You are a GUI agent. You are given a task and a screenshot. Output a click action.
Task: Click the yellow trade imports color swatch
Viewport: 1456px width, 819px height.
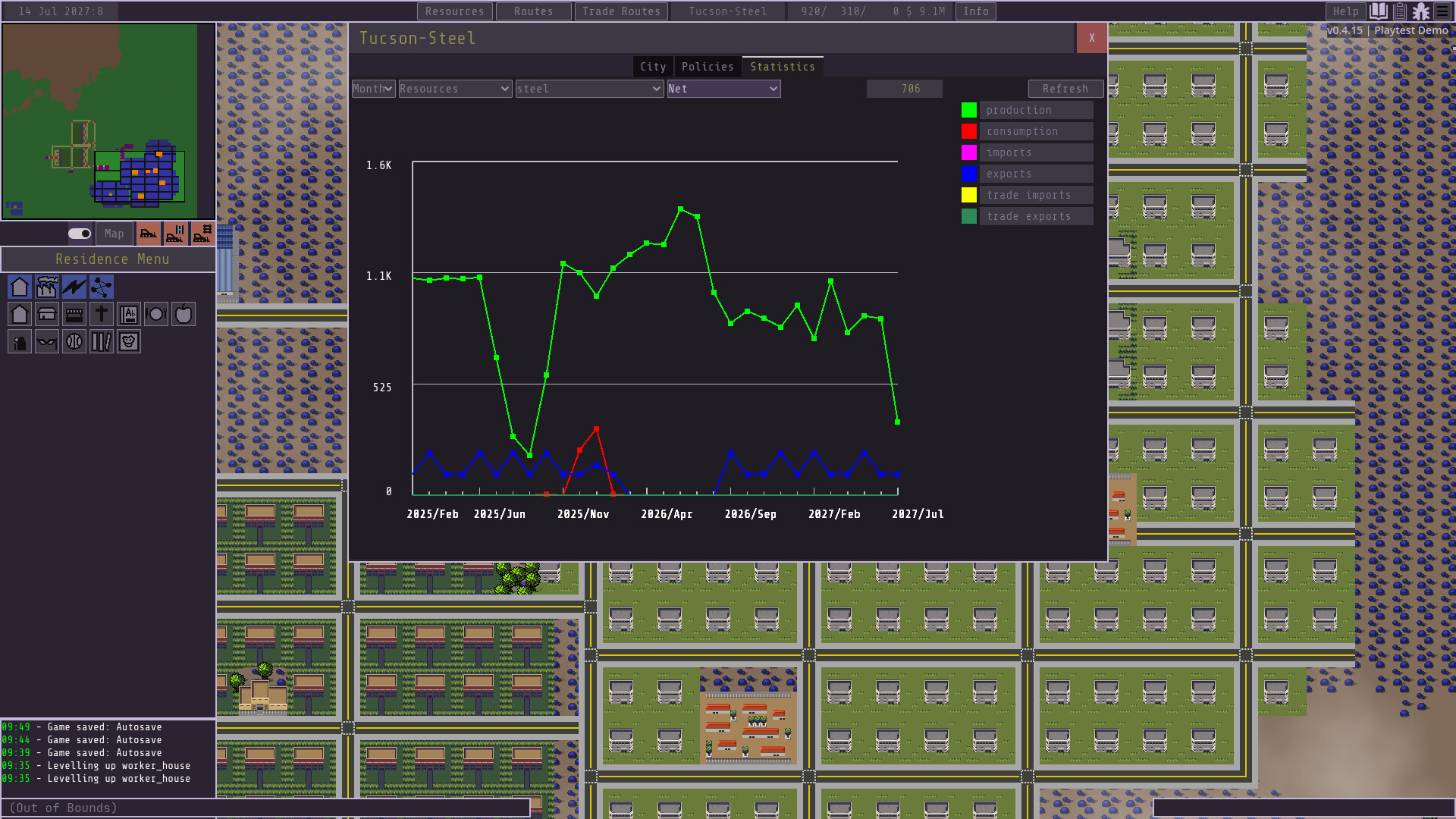click(968, 194)
